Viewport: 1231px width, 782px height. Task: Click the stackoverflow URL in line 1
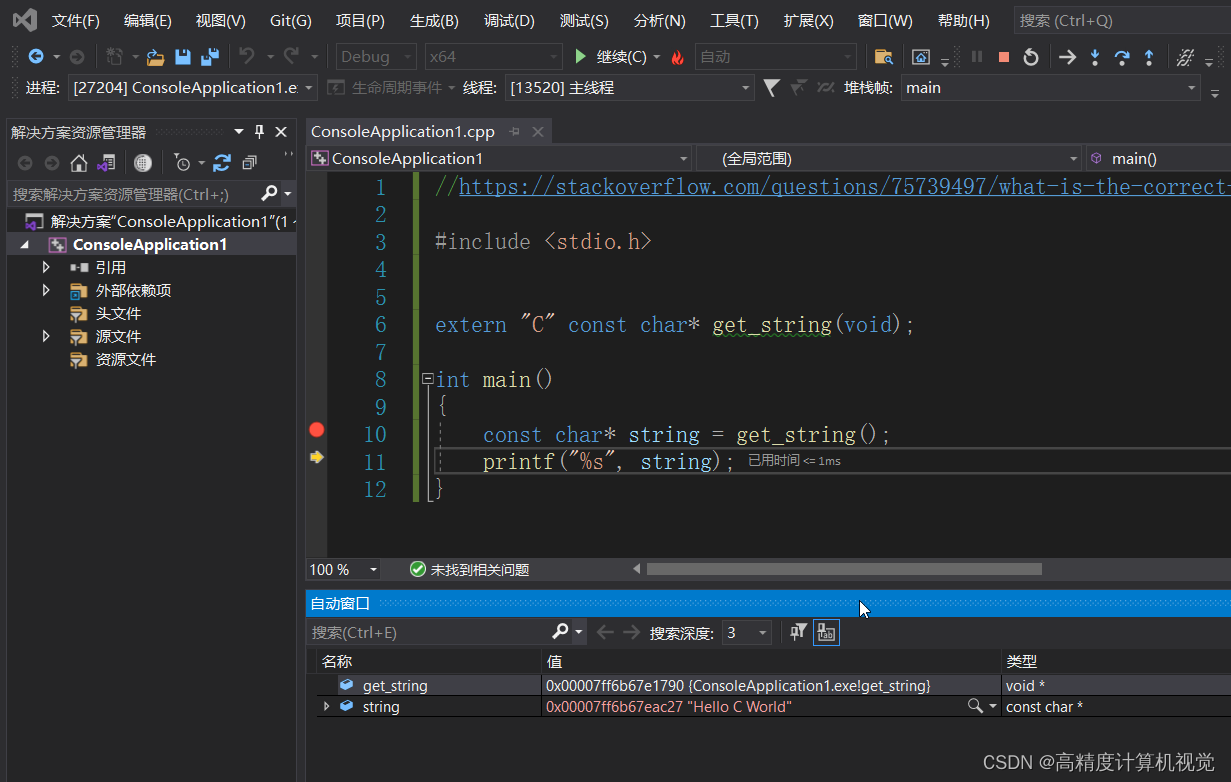pos(844,187)
